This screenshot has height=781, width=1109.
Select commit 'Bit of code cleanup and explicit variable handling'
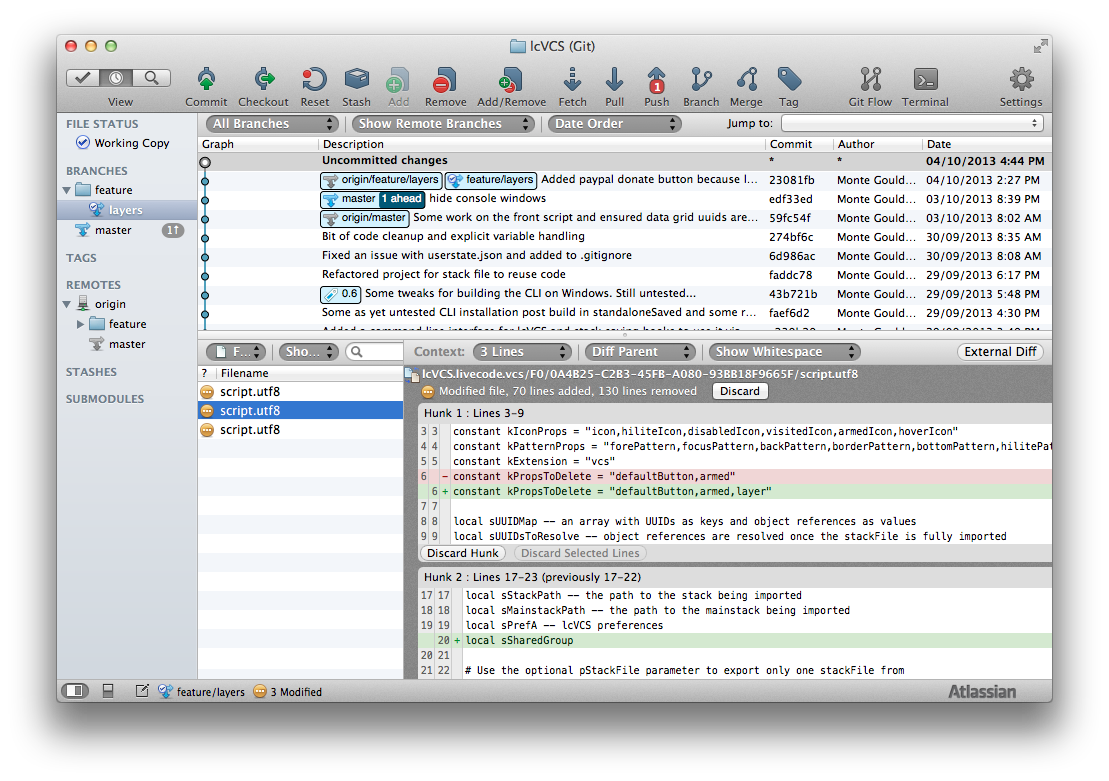click(625, 237)
